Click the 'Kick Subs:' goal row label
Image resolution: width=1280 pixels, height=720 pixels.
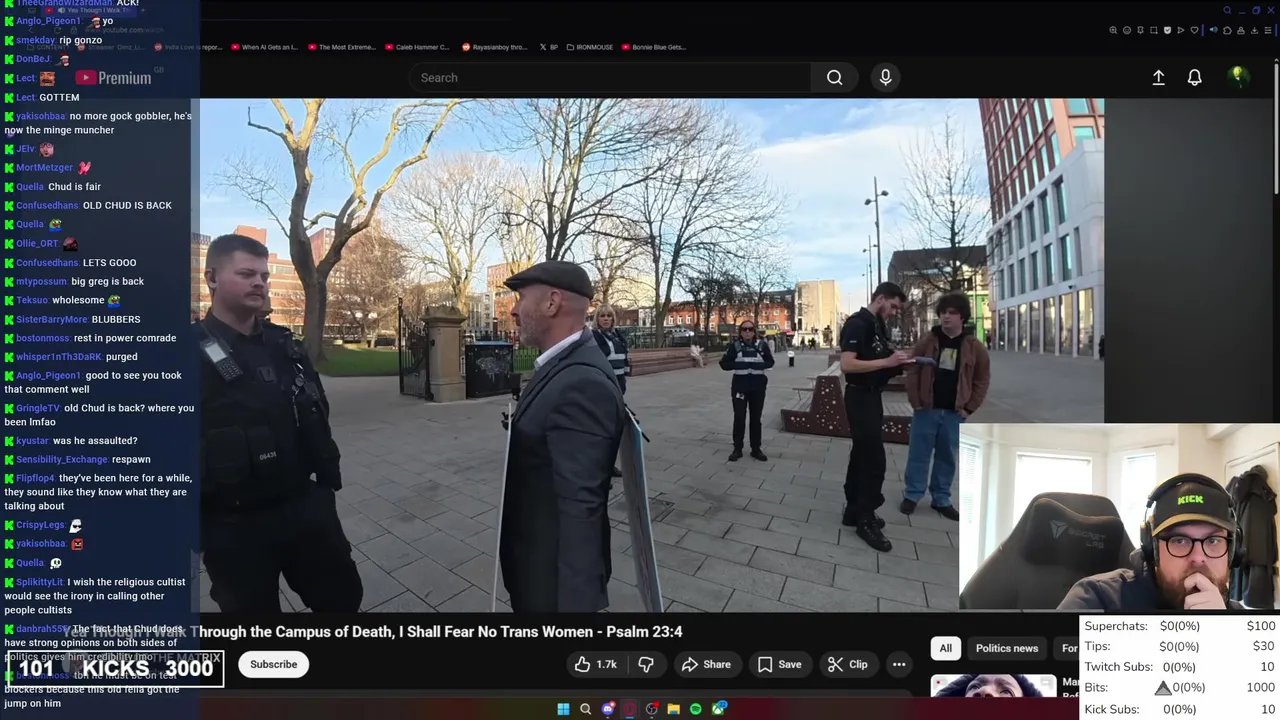click(x=1112, y=709)
